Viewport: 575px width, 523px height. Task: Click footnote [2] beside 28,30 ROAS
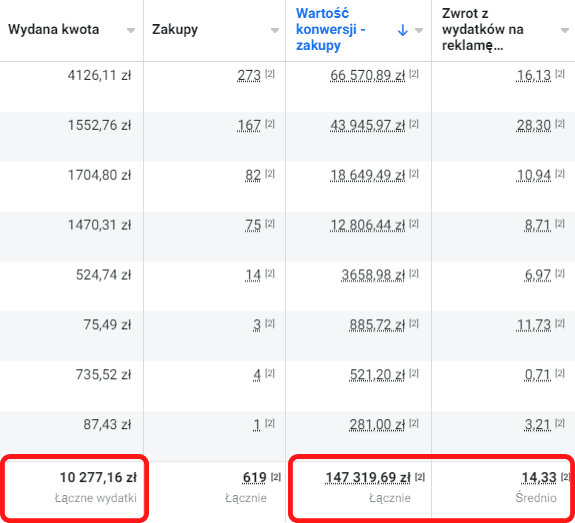coord(560,124)
